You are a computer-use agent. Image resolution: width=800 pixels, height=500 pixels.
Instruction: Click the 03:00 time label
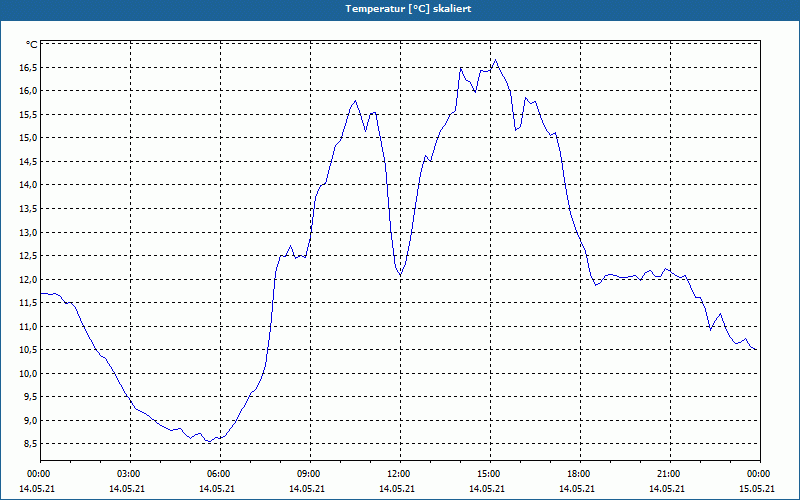point(130,474)
